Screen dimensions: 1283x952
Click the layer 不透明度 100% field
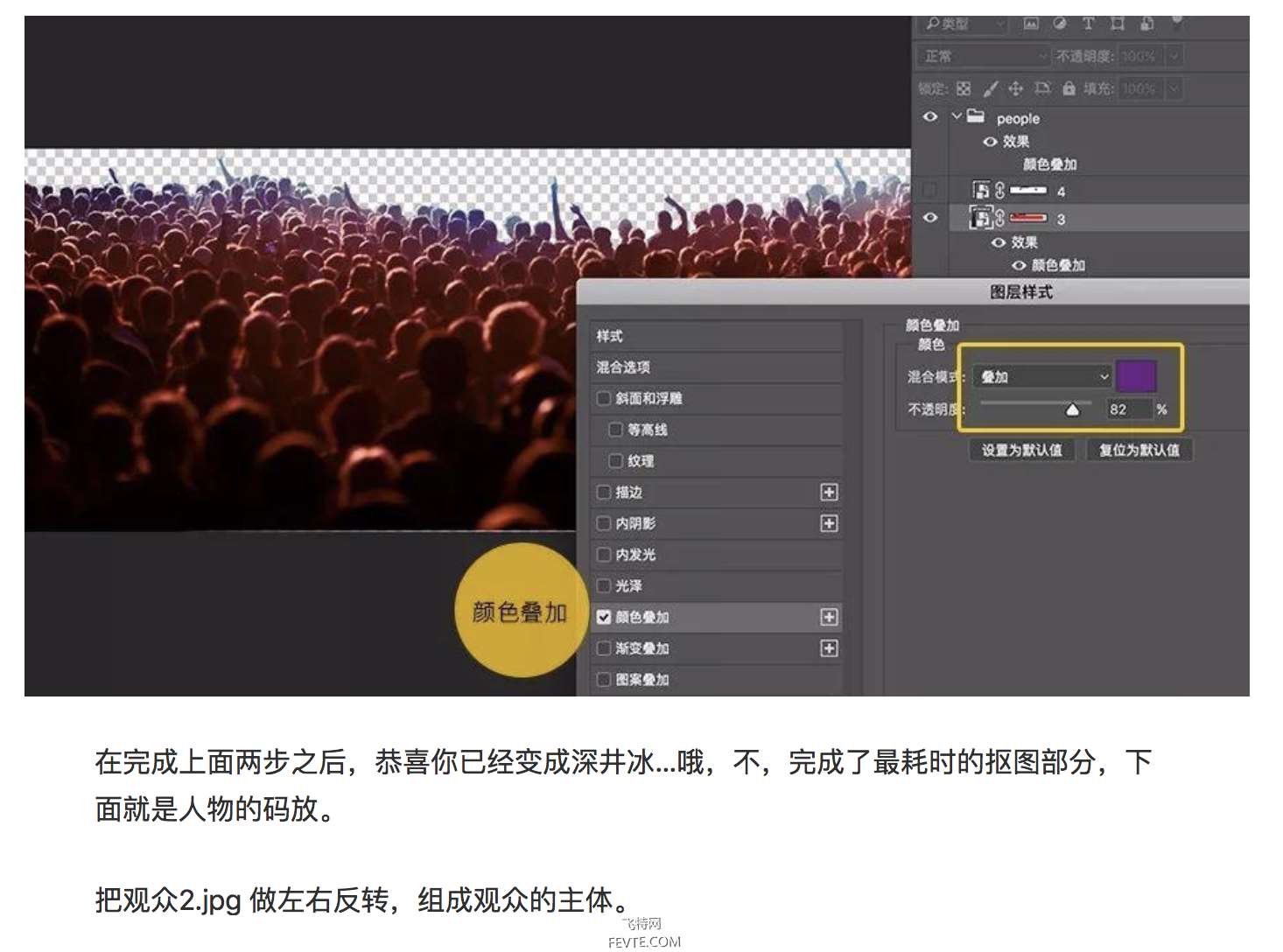tap(1140, 56)
